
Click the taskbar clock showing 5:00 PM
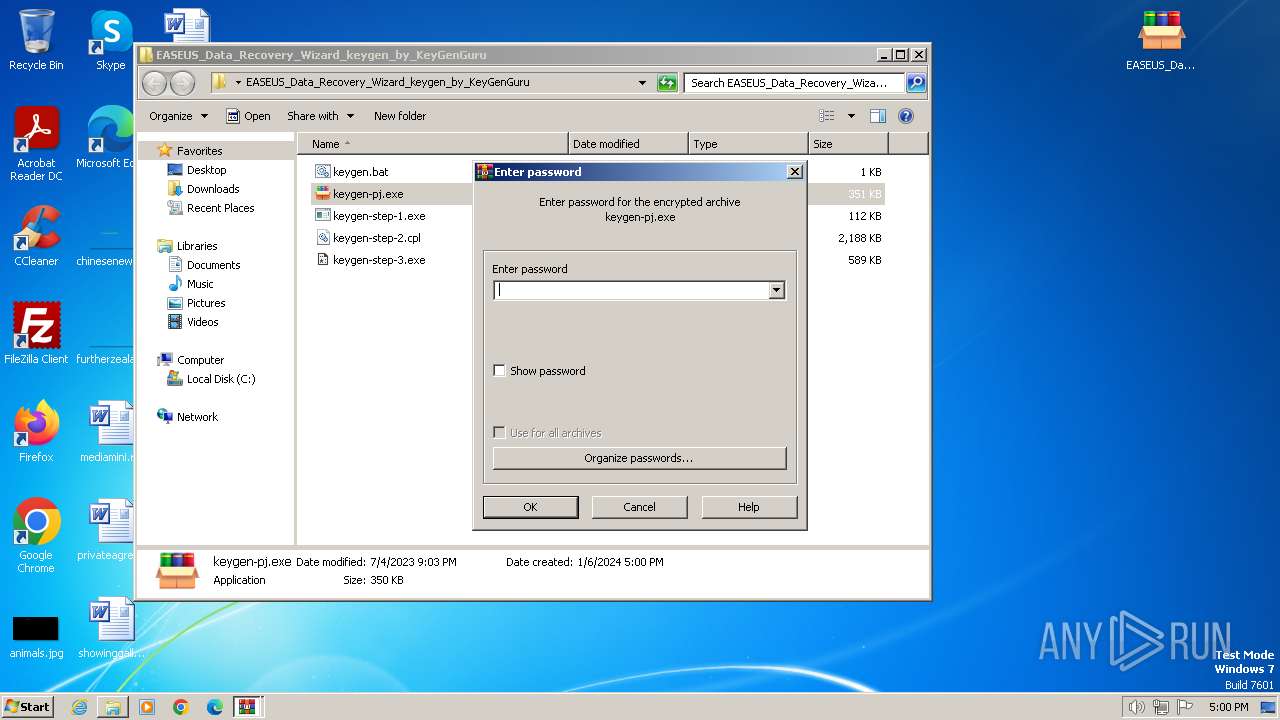[x=1228, y=707]
